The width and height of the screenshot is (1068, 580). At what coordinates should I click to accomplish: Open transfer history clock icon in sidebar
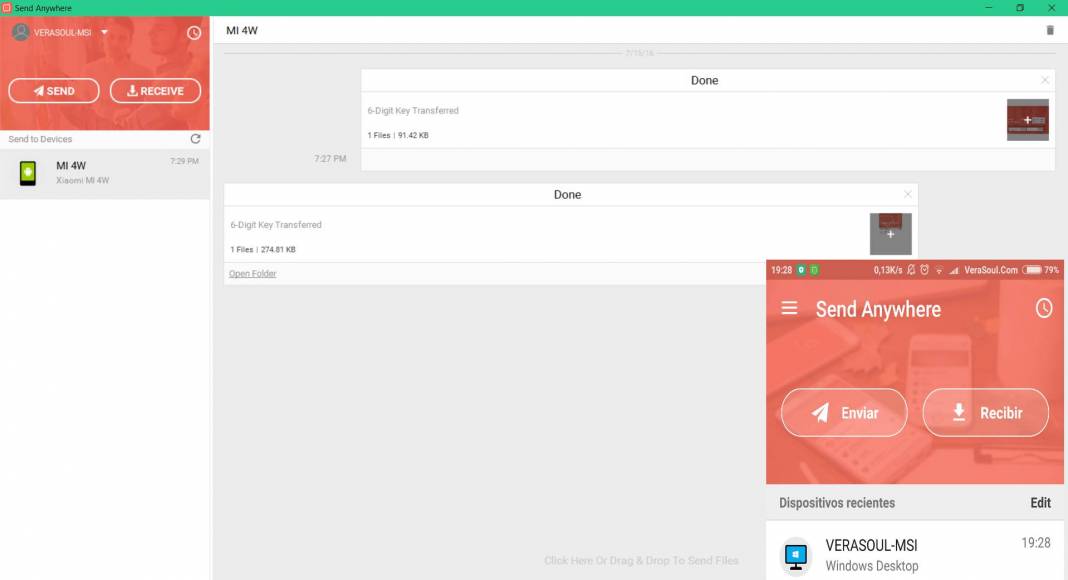pyautogui.click(x=194, y=33)
